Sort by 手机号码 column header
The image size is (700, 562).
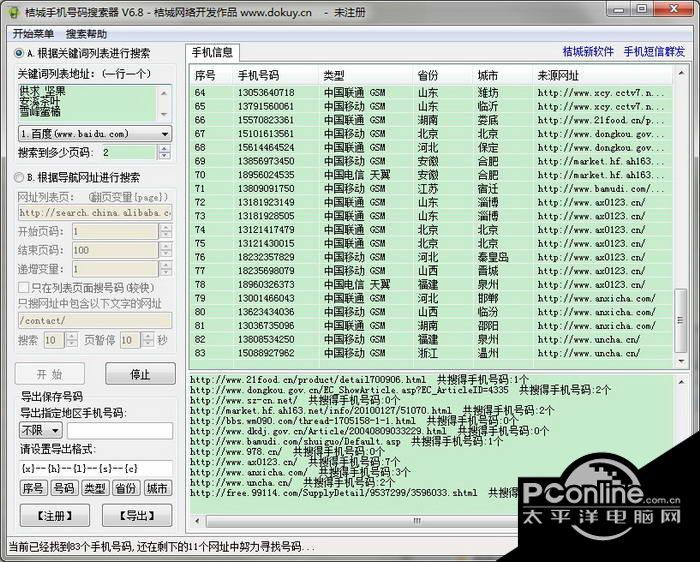click(277, 75)
